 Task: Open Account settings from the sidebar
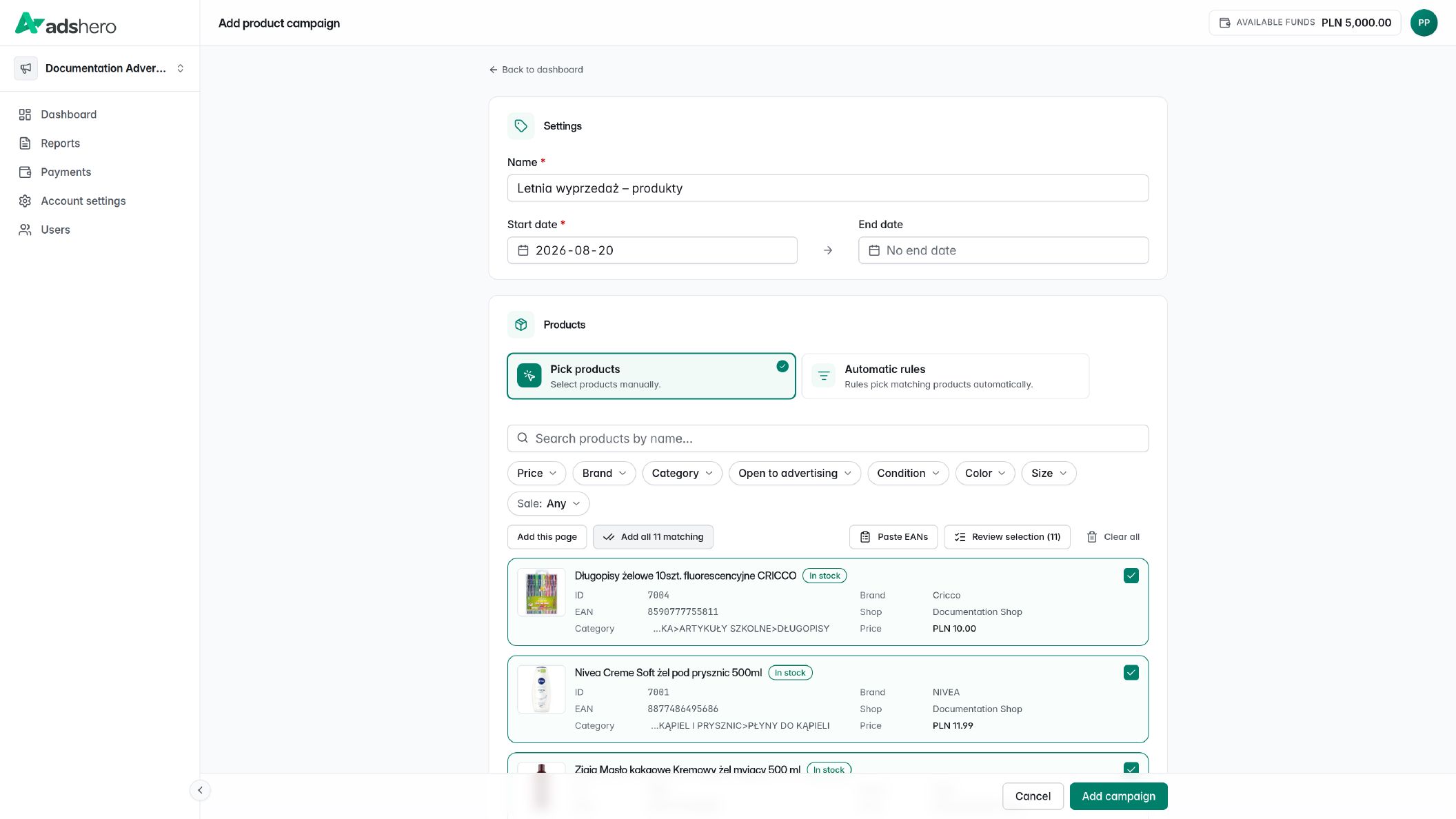click(83, 201)
